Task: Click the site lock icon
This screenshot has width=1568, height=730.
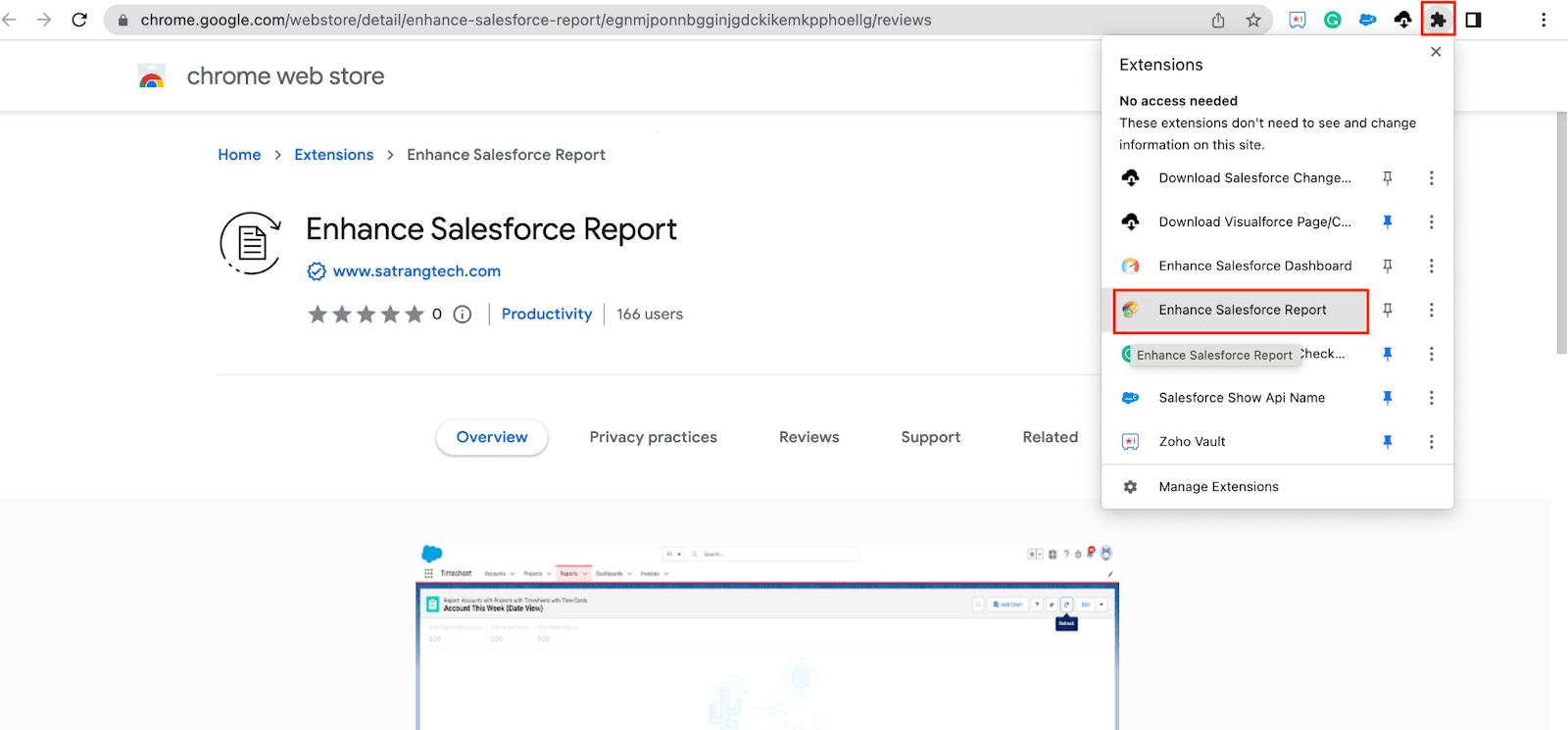Action: 122,20
